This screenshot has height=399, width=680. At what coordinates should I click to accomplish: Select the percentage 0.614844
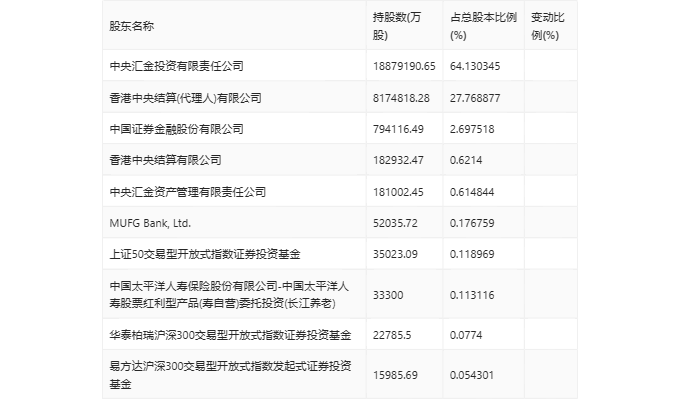pyautogui.click(x=472, y=192)
